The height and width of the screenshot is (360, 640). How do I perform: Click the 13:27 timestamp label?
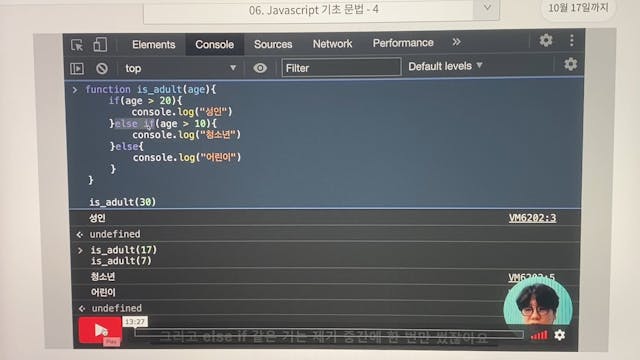pos(135,322)
